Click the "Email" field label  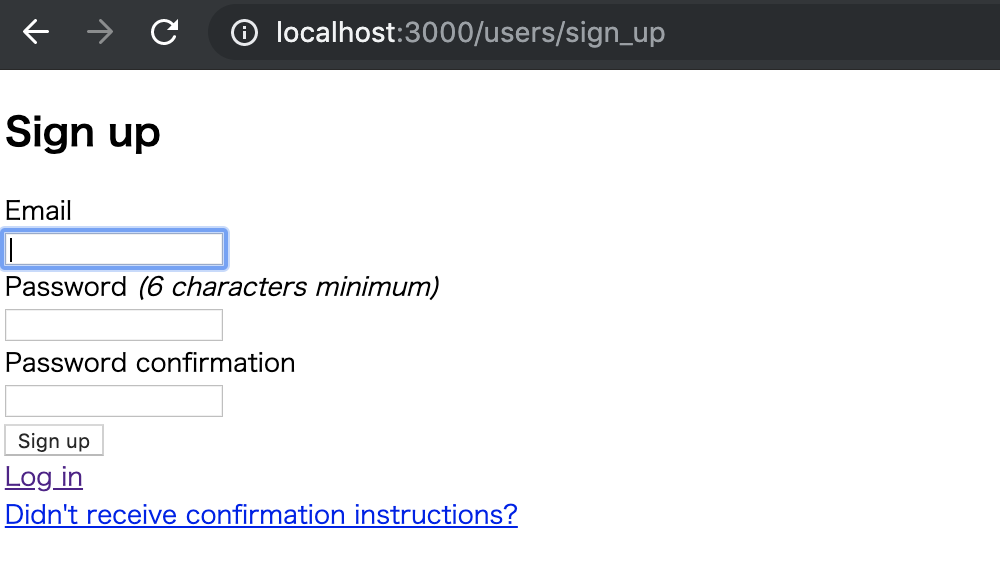[x=38, y=211]
